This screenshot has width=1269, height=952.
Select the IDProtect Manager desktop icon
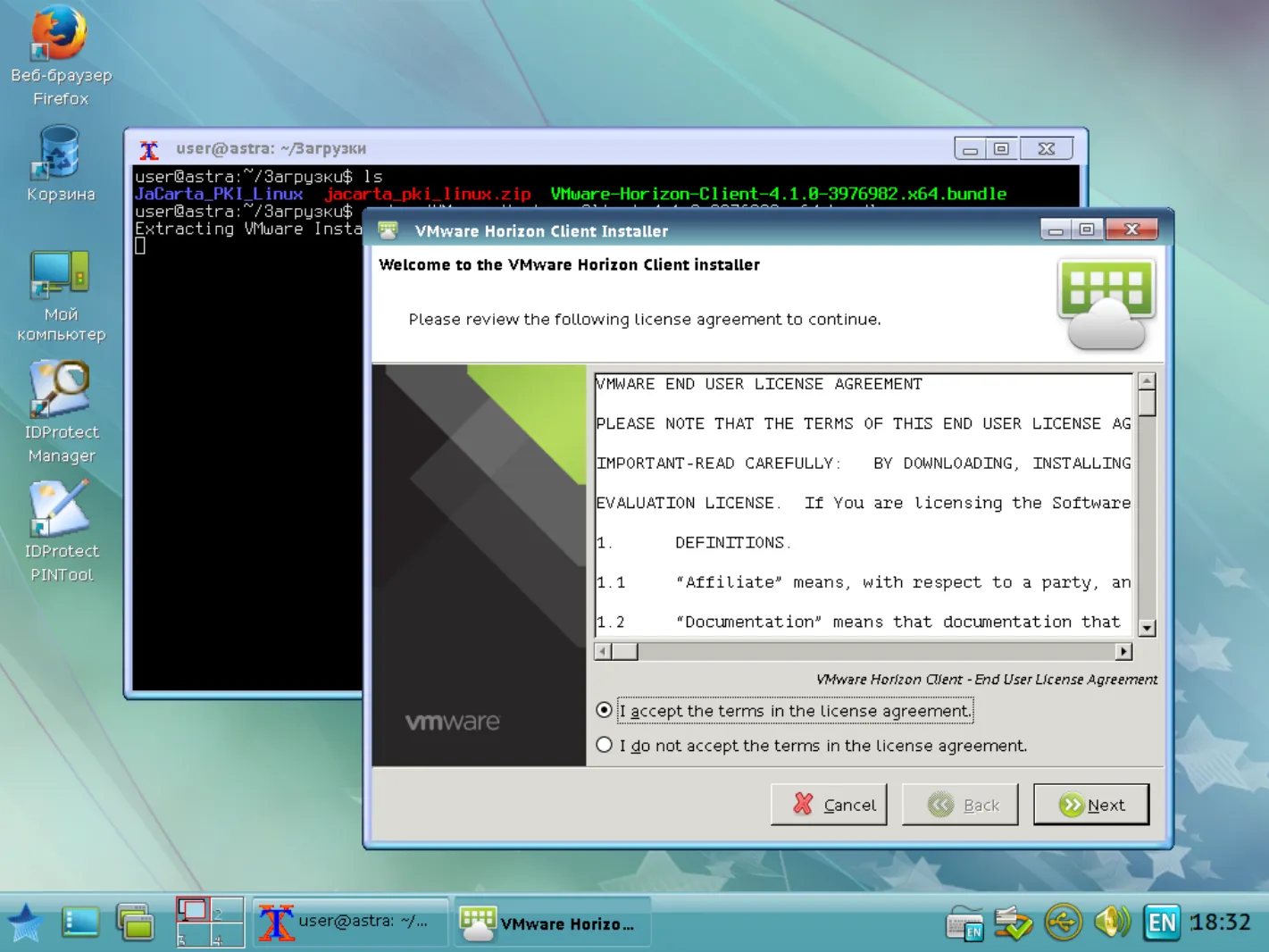click(61, 413)
